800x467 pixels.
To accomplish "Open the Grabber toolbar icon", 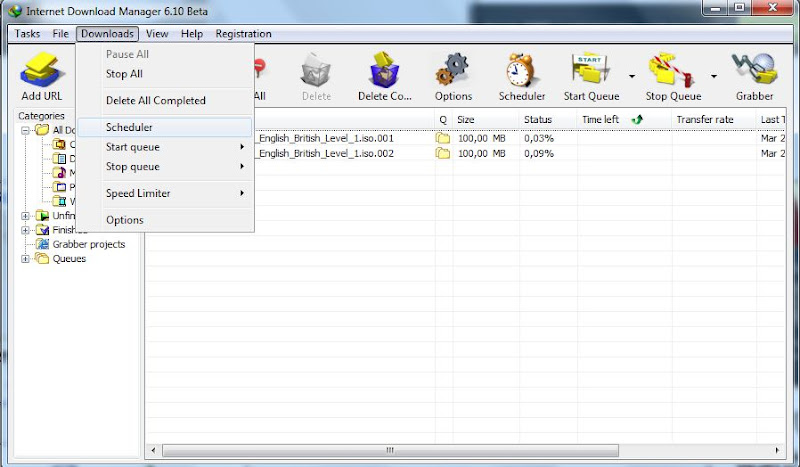I will coord(755,70).
